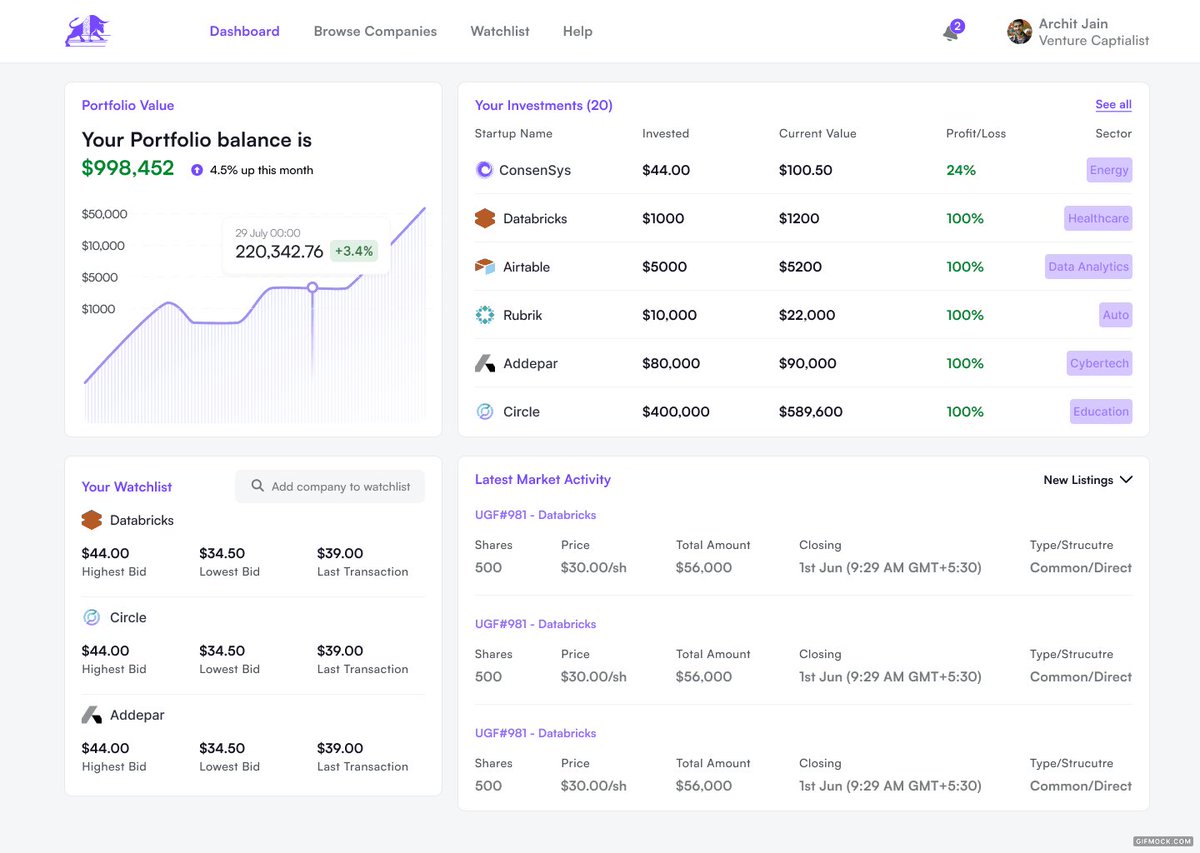Screen dimensions: 1200x853
Task: Click the Current Value column header
Action: tap(818, 133)
